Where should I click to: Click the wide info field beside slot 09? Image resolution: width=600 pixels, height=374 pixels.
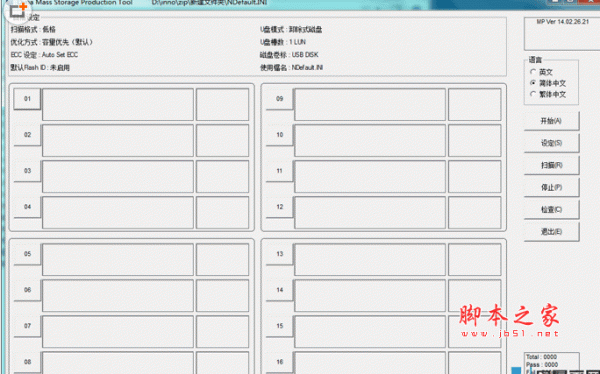pyautogui.click(x=370, y=105)
